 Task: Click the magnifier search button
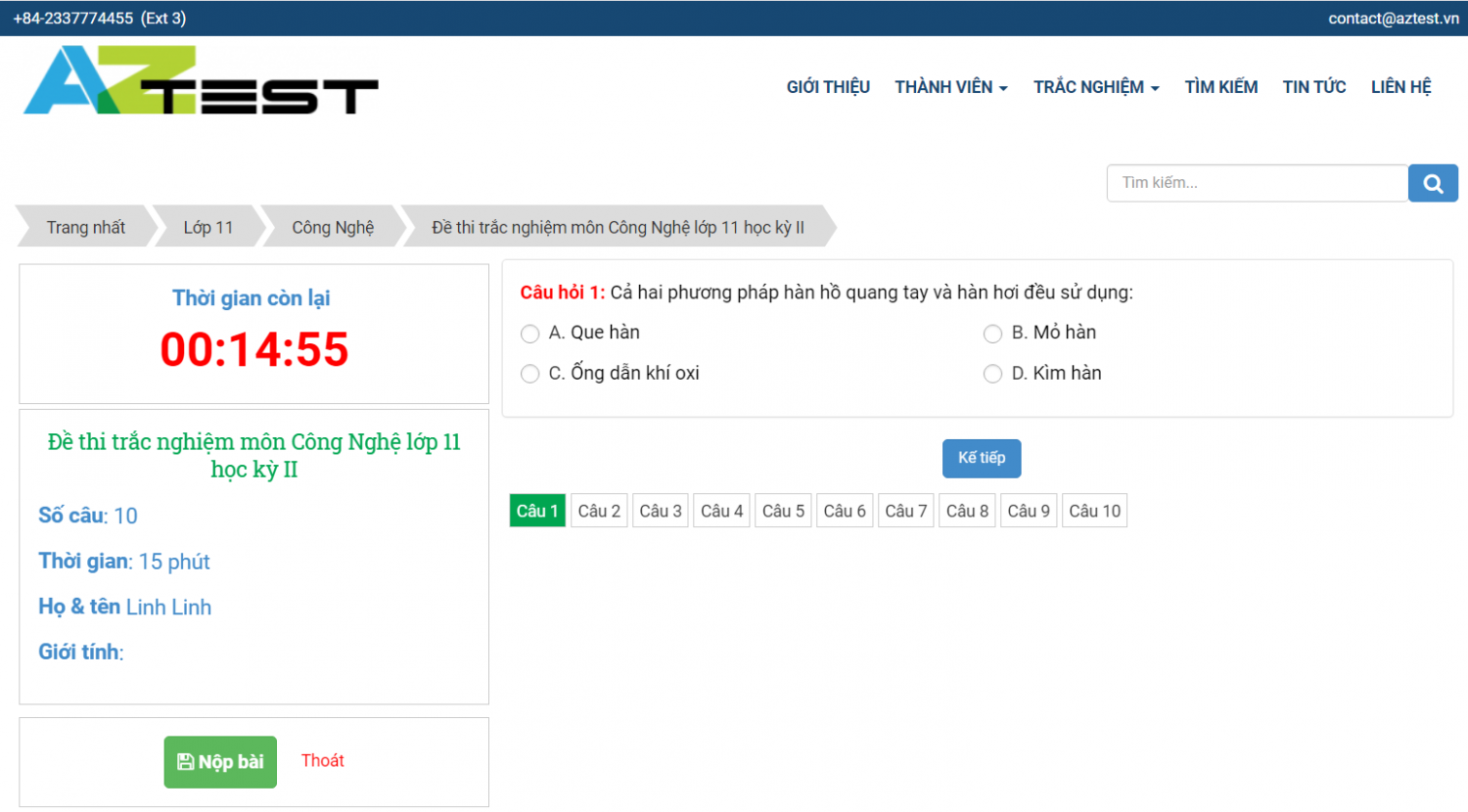1433,183
